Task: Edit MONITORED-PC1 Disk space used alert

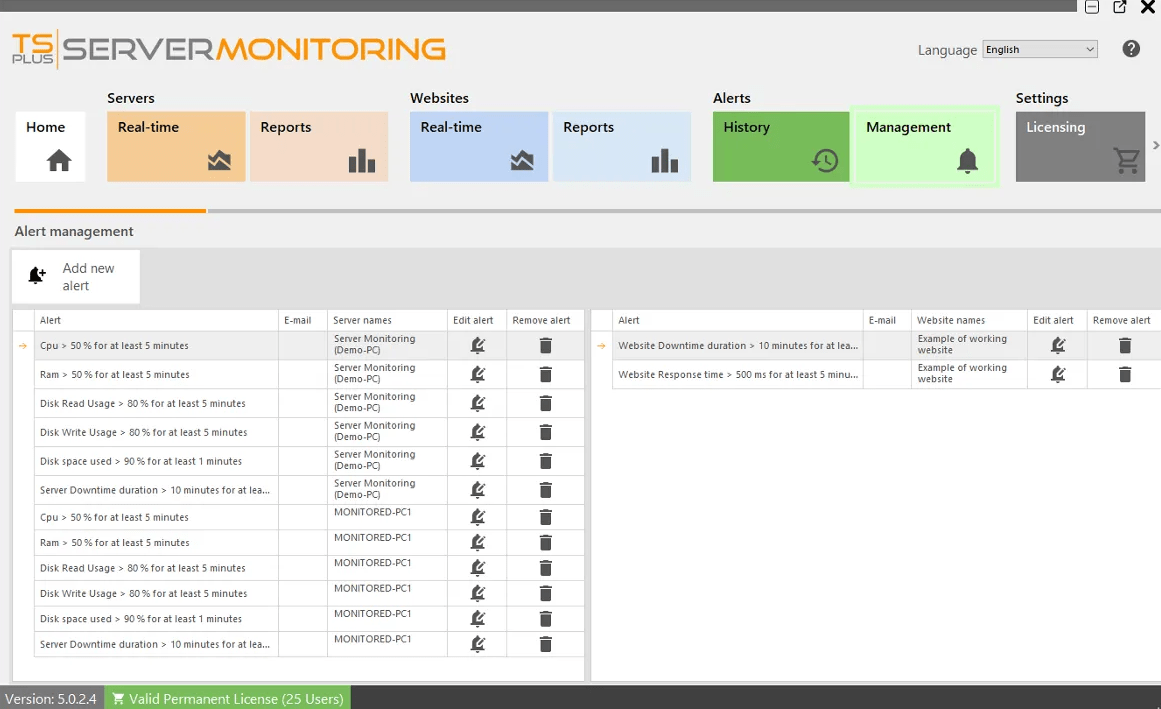Action: point(478,619)
